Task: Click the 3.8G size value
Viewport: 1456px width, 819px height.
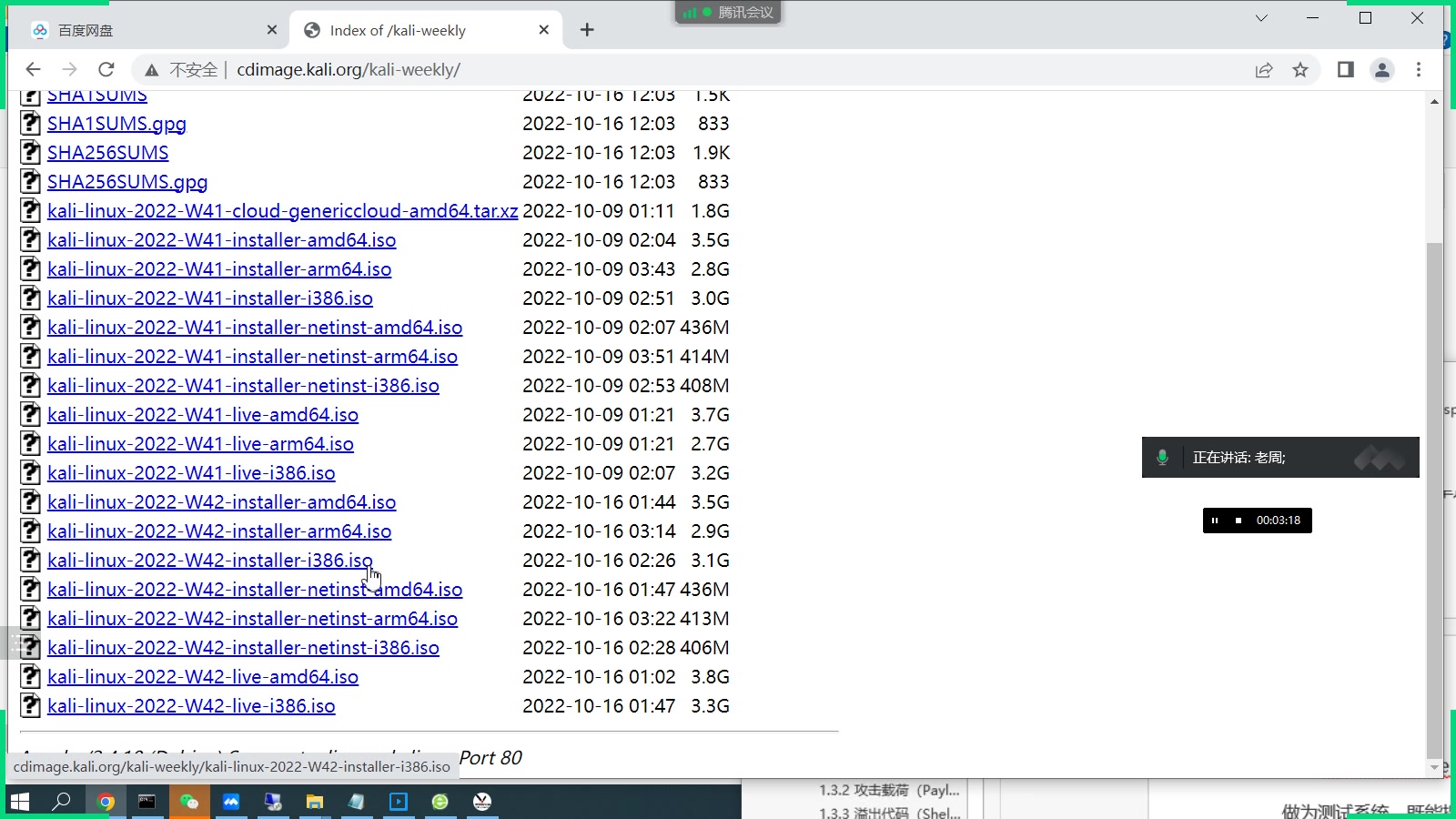Action: point(710,677)
